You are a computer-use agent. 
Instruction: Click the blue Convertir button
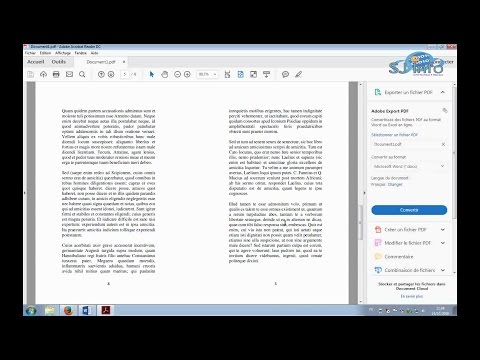tap(409, 210)
